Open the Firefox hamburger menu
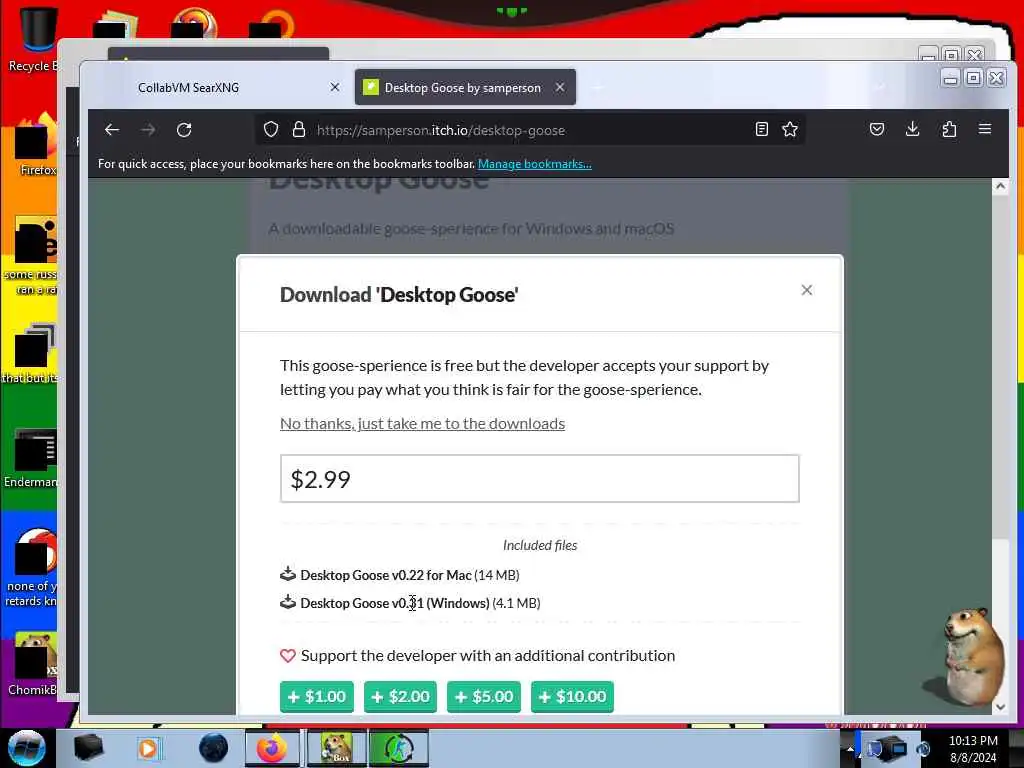The width and height of the screenshot is (1024, 768). pos(985,129)
